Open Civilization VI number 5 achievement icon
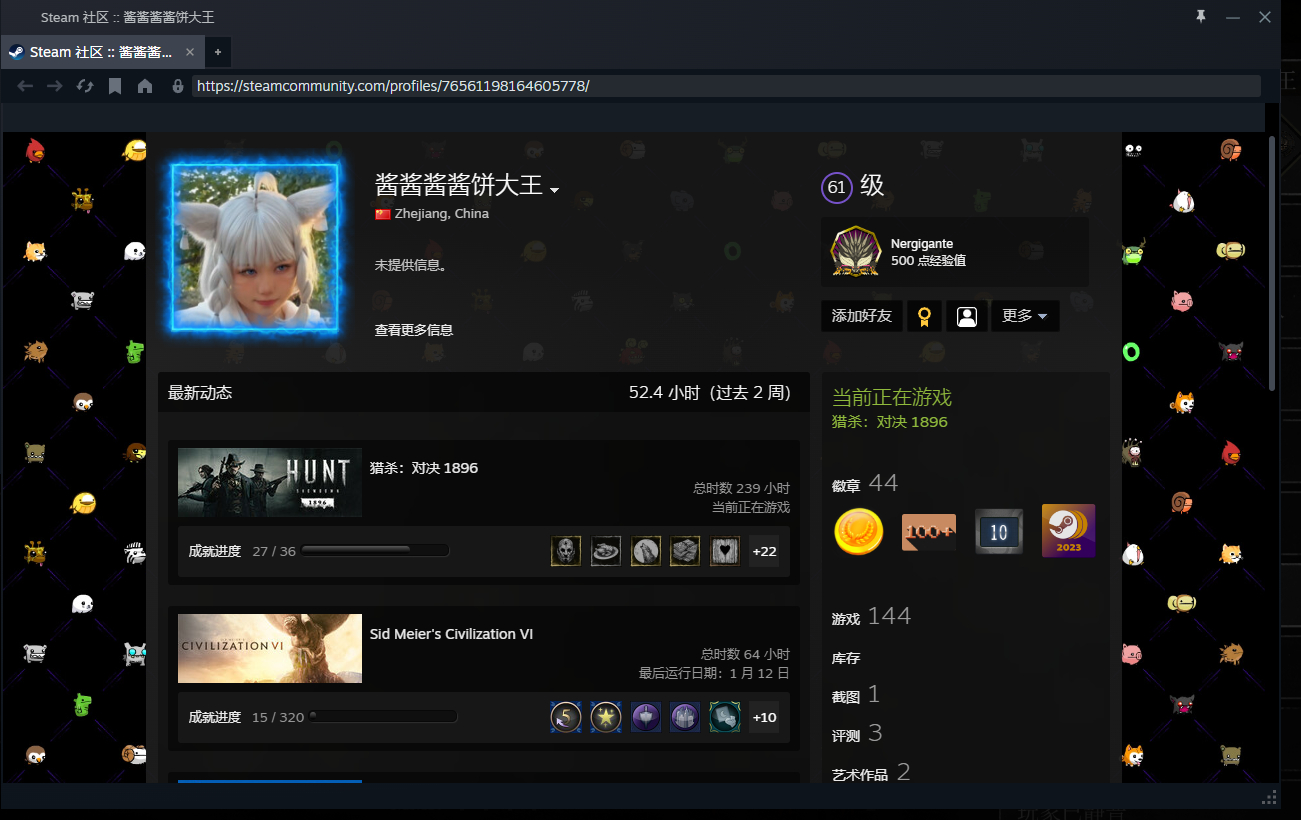 click(566, 717)
